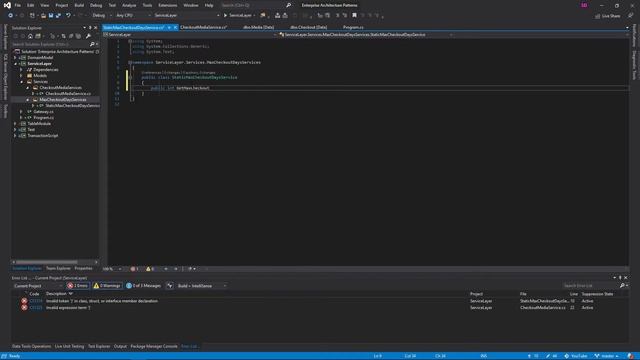Click the notifications icon in status bar corner

coord(631,356)
